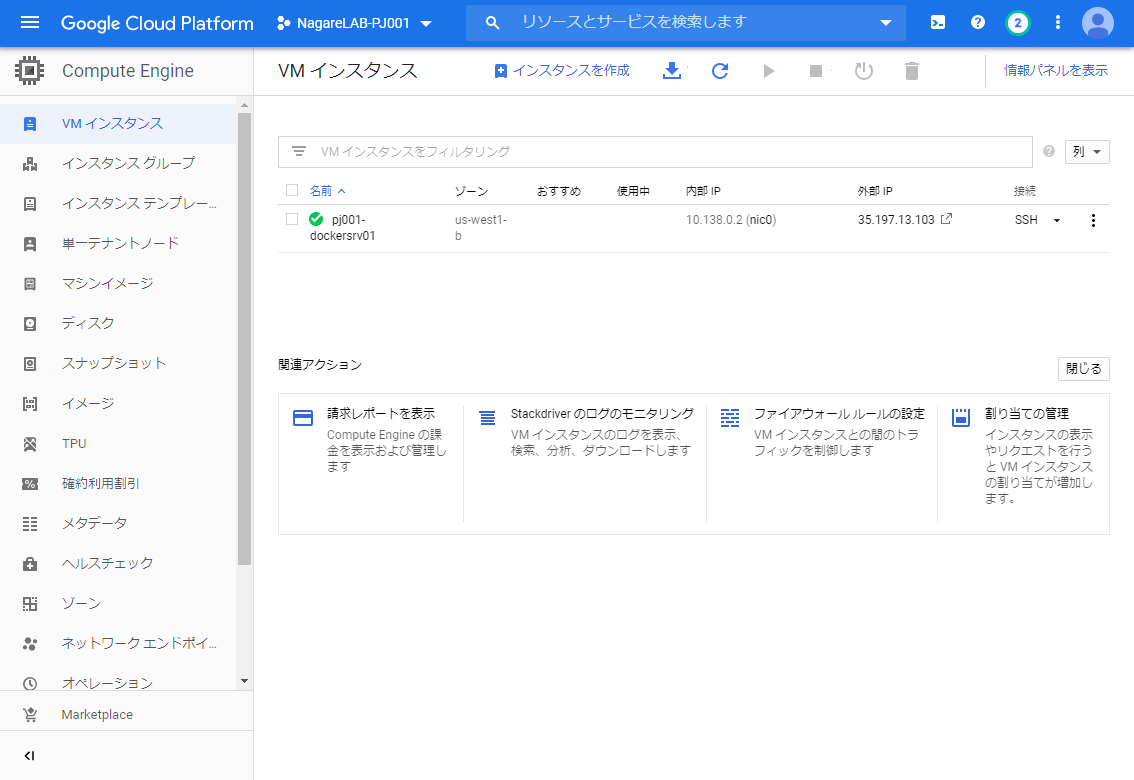Focus the resource and service search box
The height and width of the screenshot is (780, 1134).
(686, 22)
